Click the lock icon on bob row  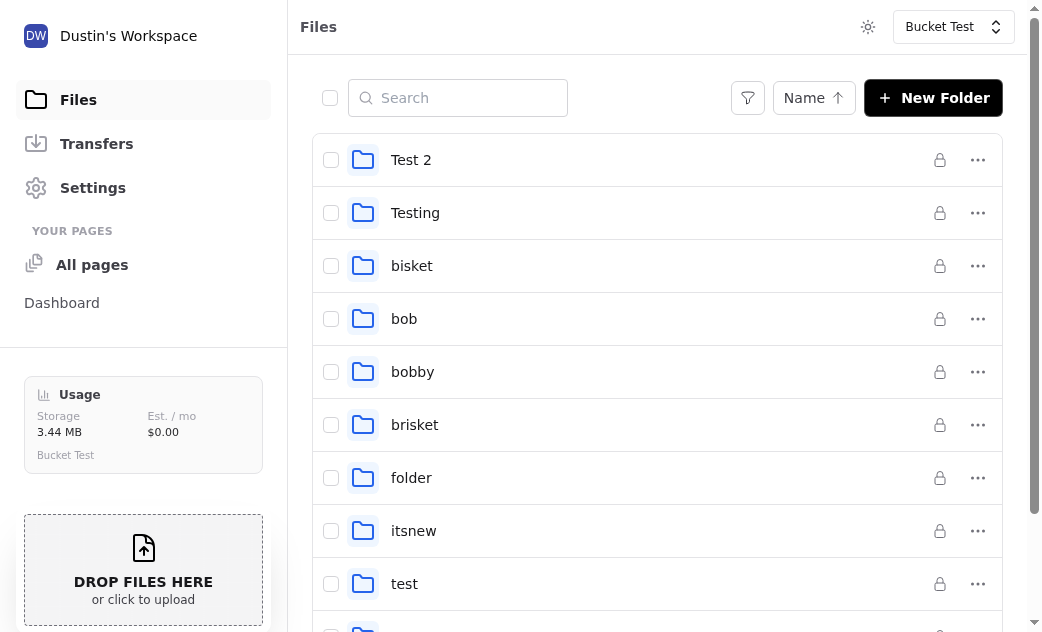940,319
